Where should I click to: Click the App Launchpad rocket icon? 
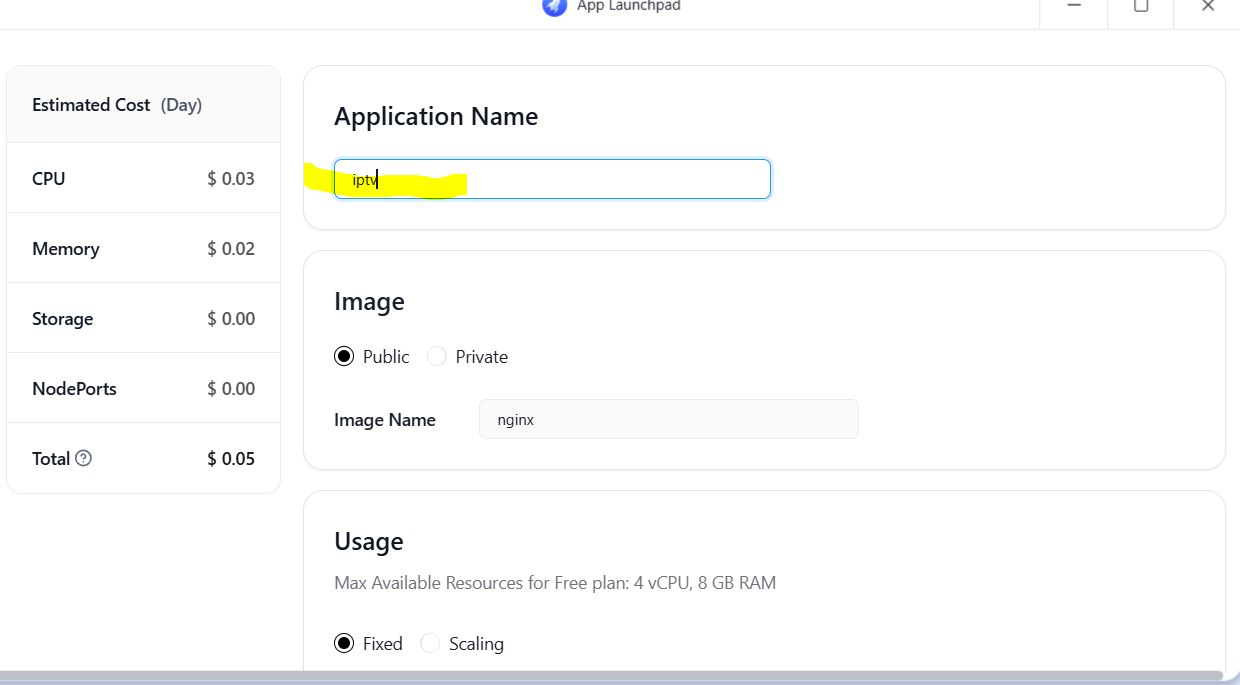554,6
